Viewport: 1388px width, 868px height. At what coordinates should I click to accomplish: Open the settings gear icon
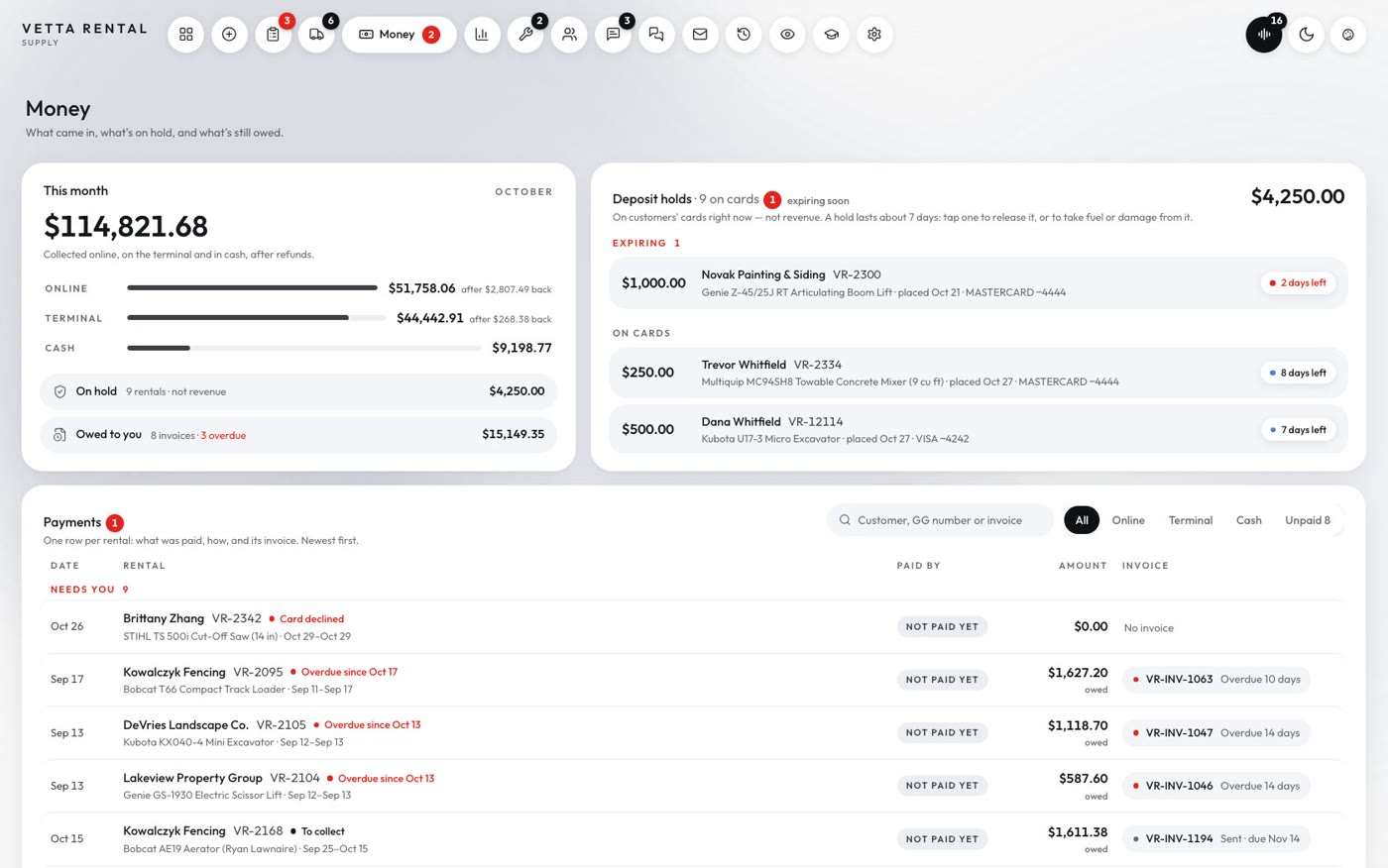pos(874,35)
